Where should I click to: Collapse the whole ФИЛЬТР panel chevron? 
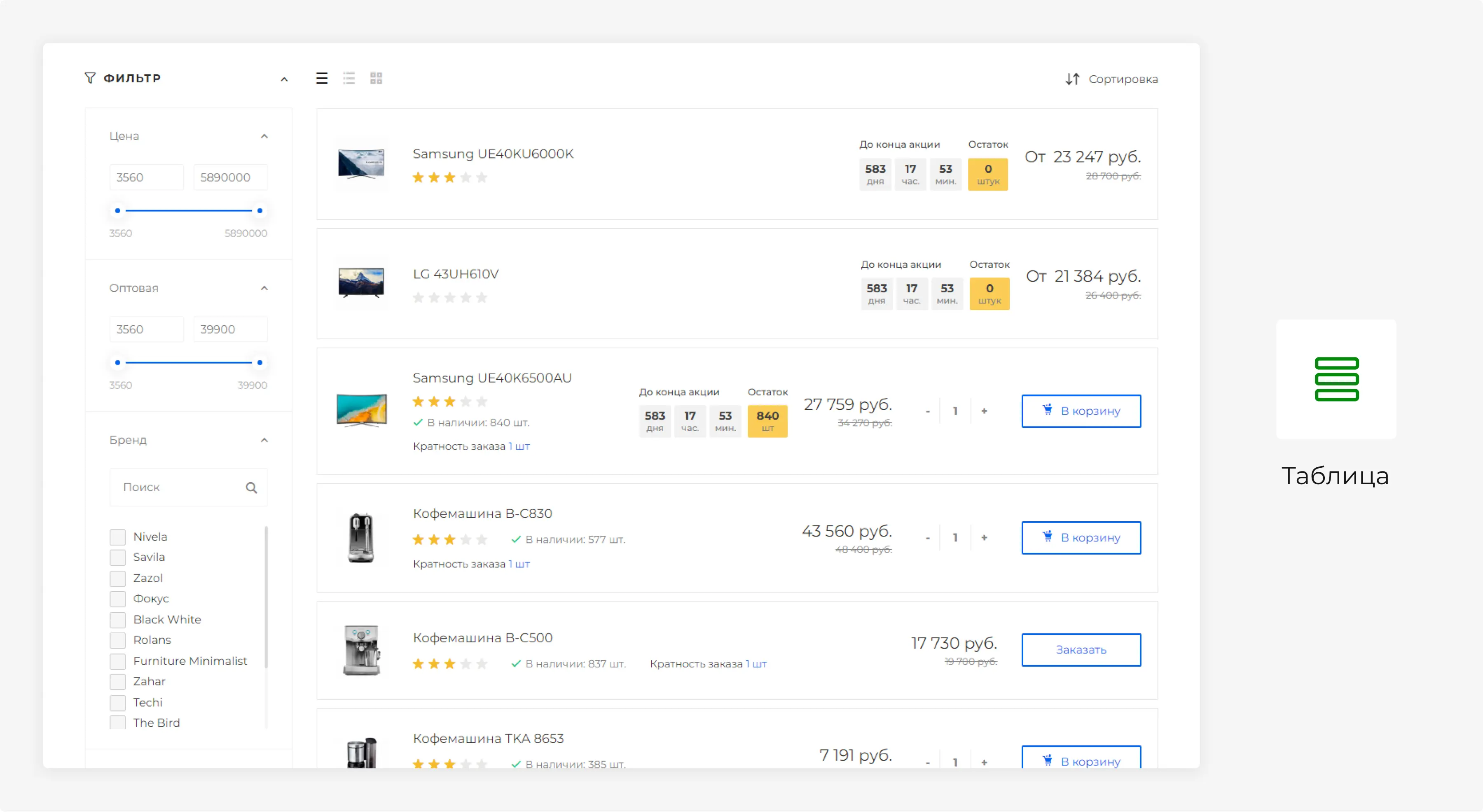284,79
